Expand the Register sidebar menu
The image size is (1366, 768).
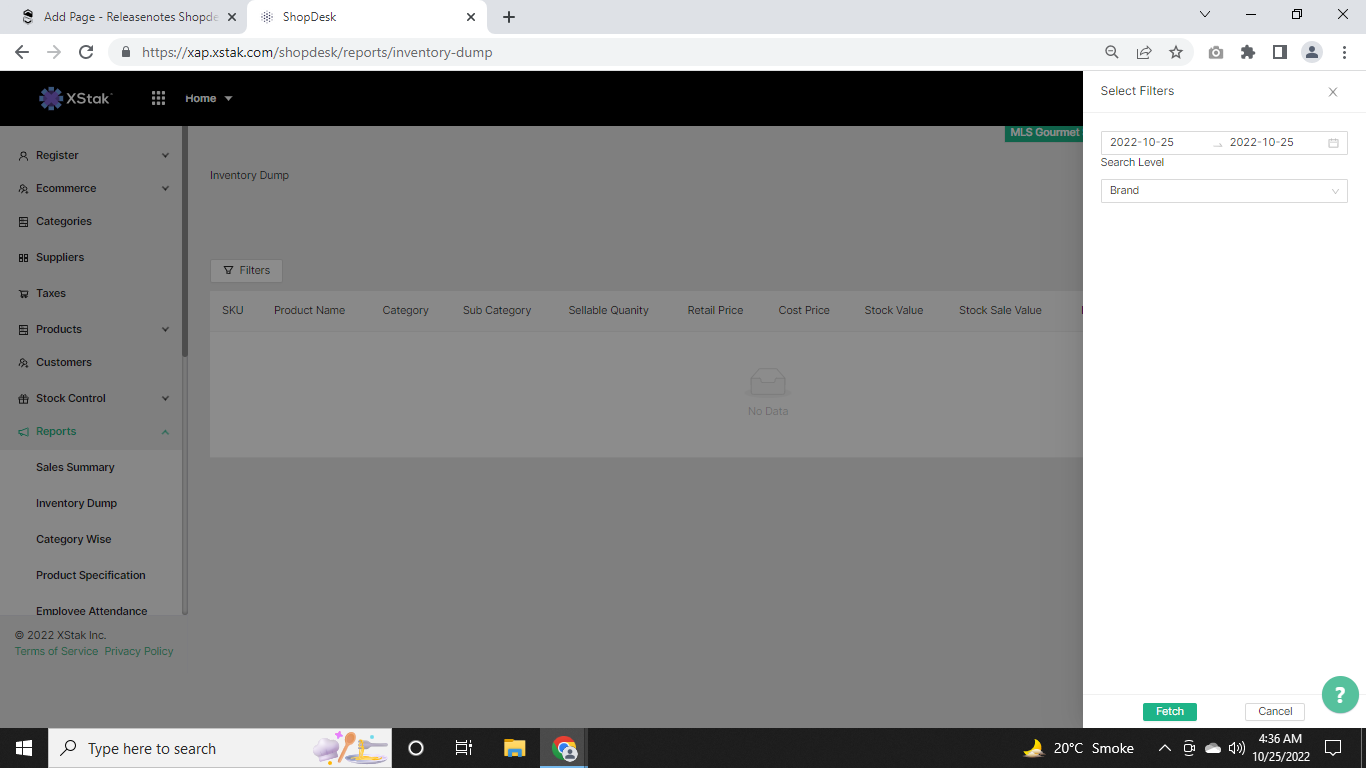(93, 155)
